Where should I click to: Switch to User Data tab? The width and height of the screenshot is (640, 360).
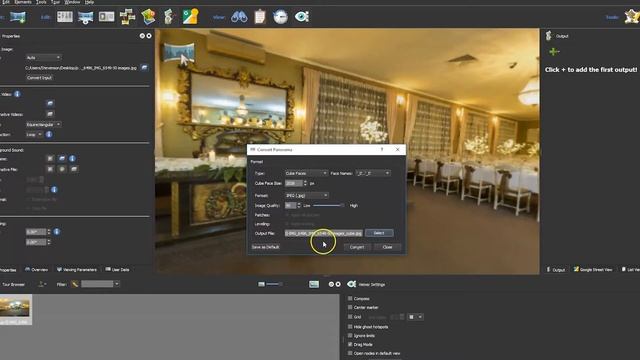[x=117, y=269]
